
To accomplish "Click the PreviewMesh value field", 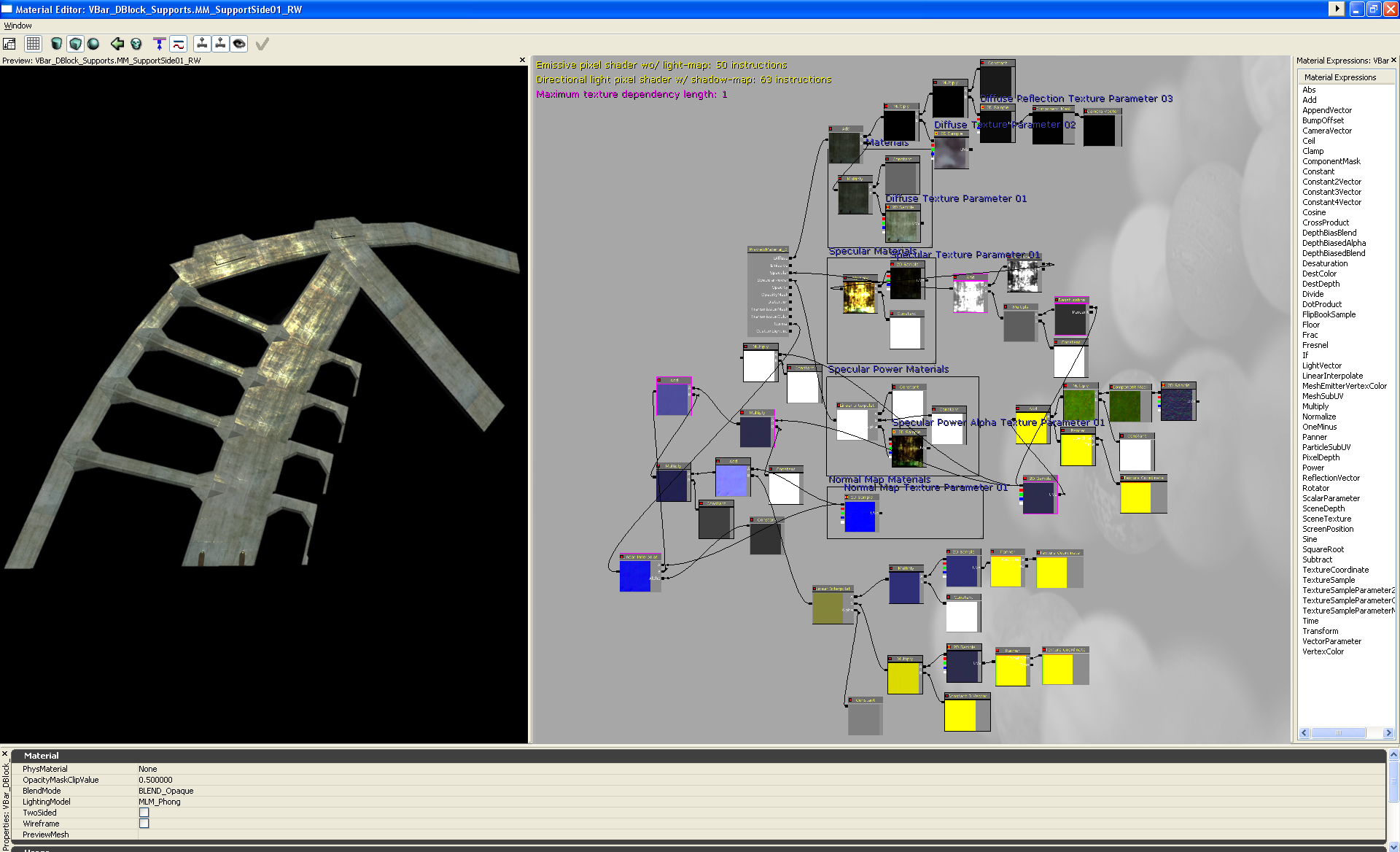I will click(761, 834).
